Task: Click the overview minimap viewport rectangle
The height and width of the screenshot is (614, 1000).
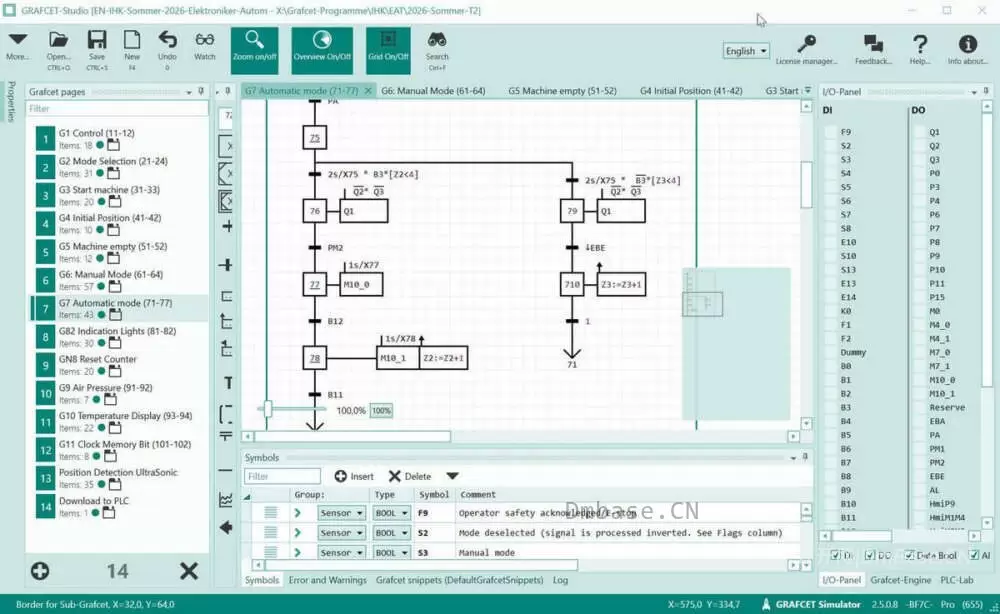Action: point(702,304)
